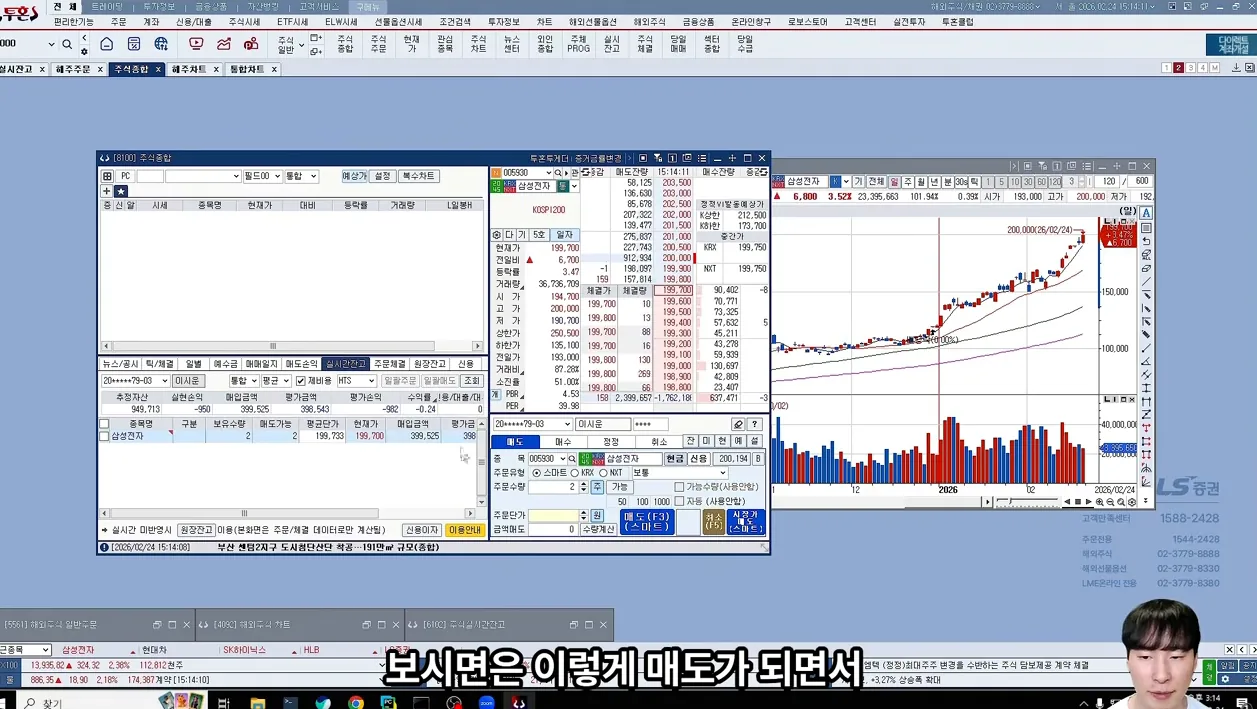This screenshot has width=1257, height=709.
Task: Click the percent calculator toolbar icon
Action: tap(134, 44)
